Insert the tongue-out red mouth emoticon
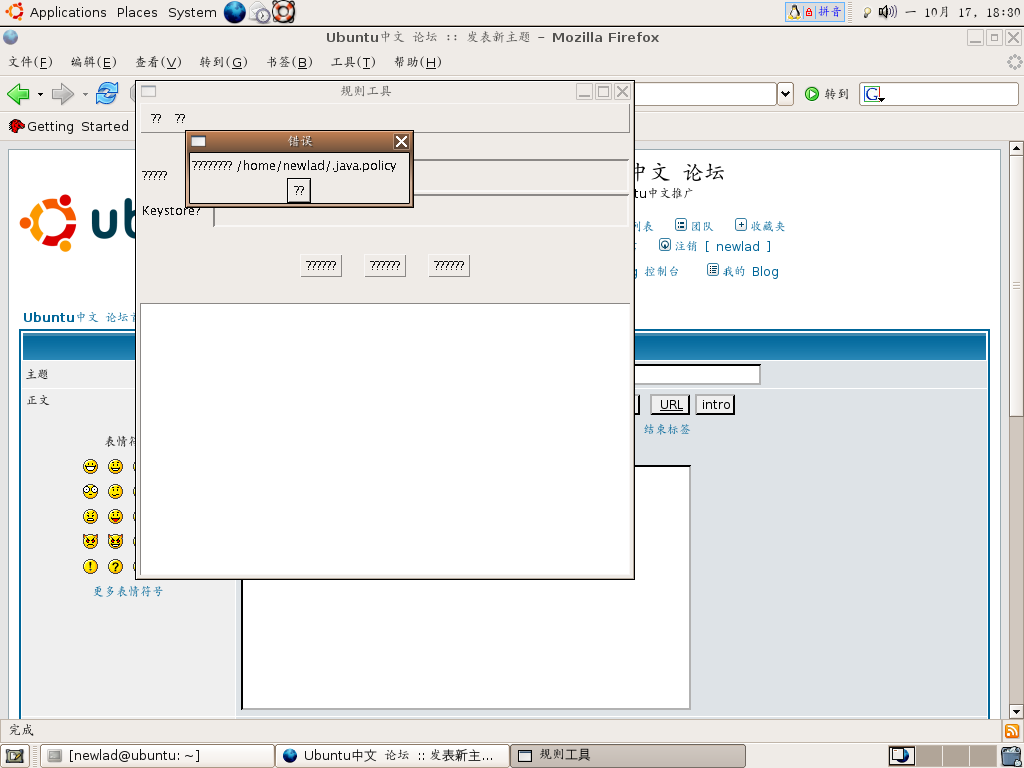This screenshot has width=1024, height=768. click(x=116, y=517)
